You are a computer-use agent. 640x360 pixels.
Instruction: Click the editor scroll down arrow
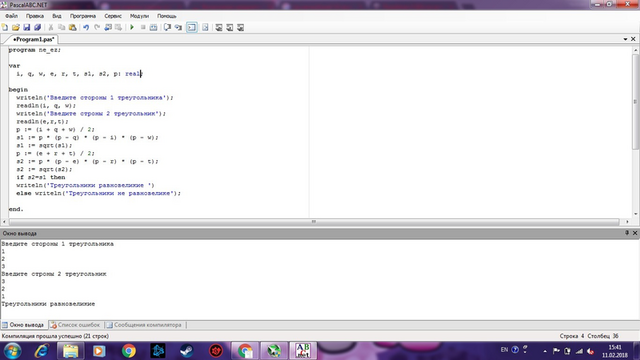[636, 214]
